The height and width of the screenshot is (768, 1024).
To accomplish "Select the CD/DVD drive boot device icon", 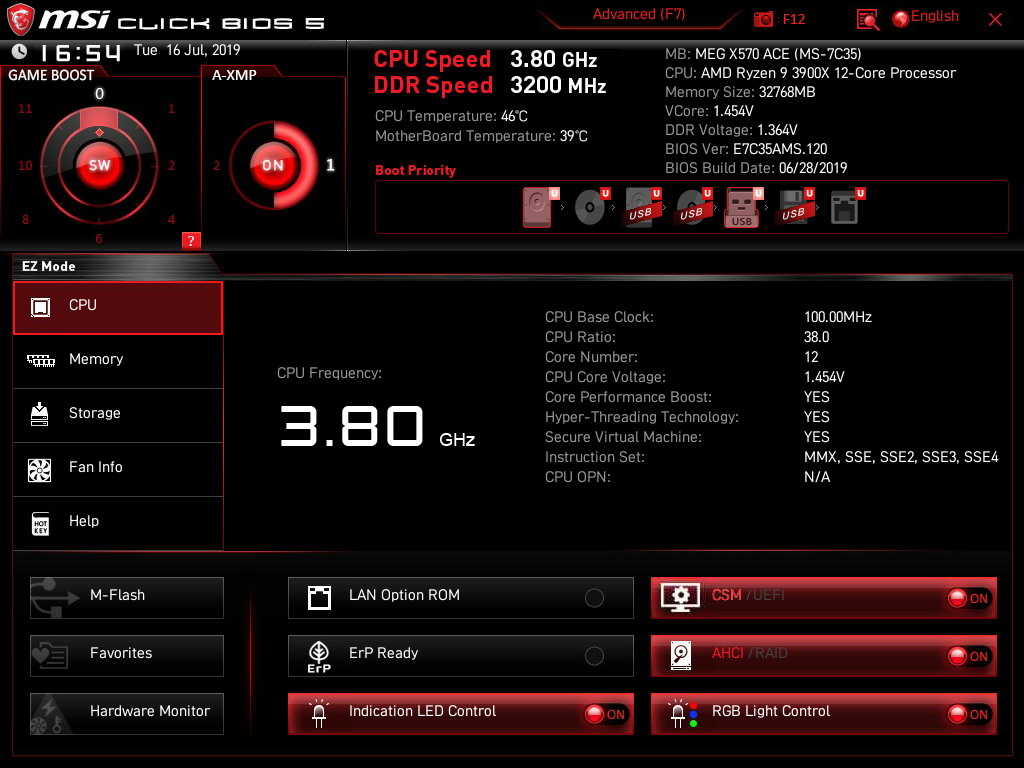I will coord(590,207).
